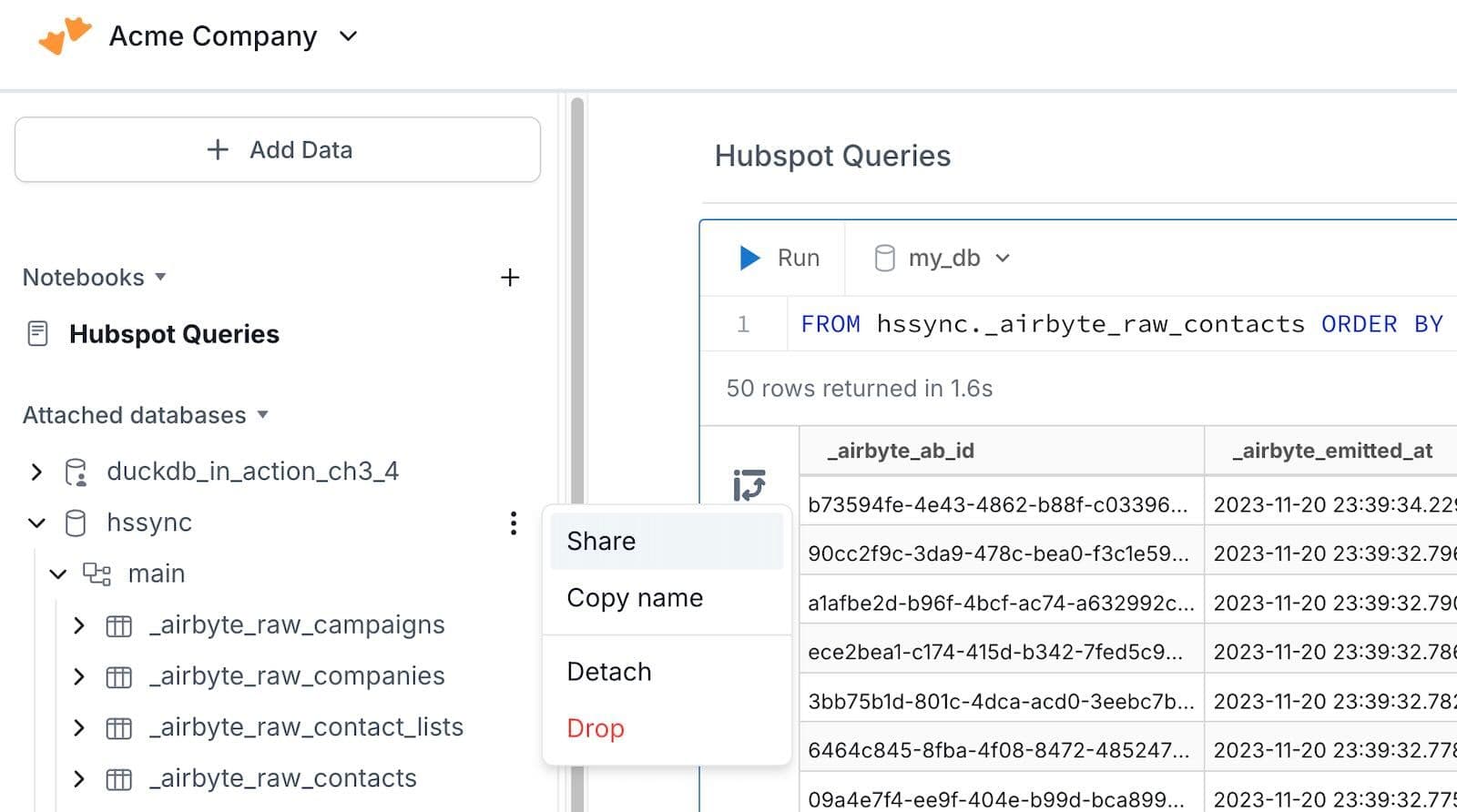Select the cell 6464c845-8fba-4f08-8472-485247...
The image size is (1457, 812).
1002,750
